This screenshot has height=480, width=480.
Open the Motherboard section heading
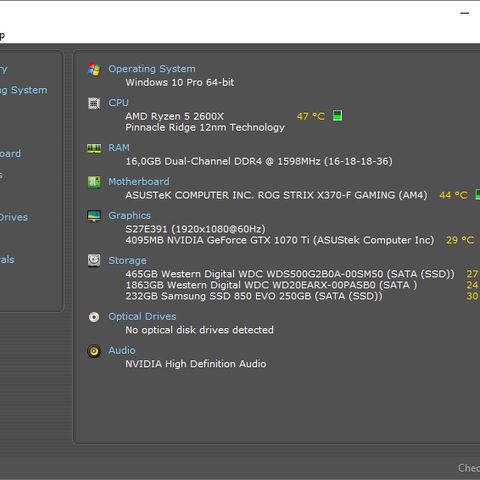click(x=139, y=182)
